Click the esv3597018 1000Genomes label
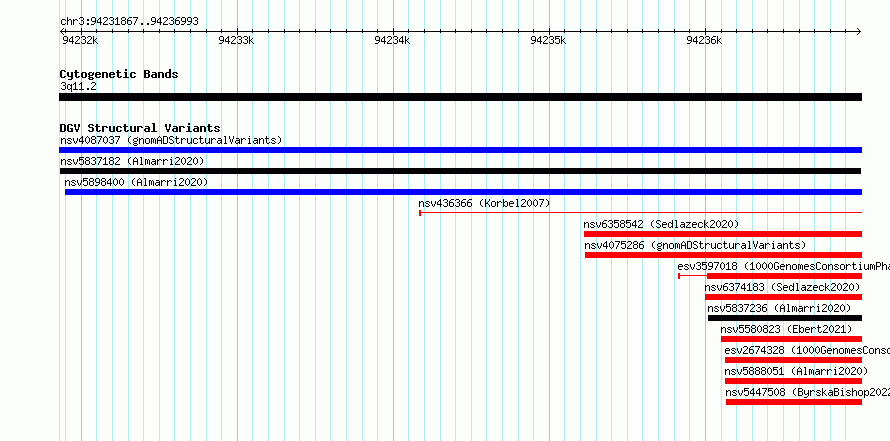 point(783,266)
